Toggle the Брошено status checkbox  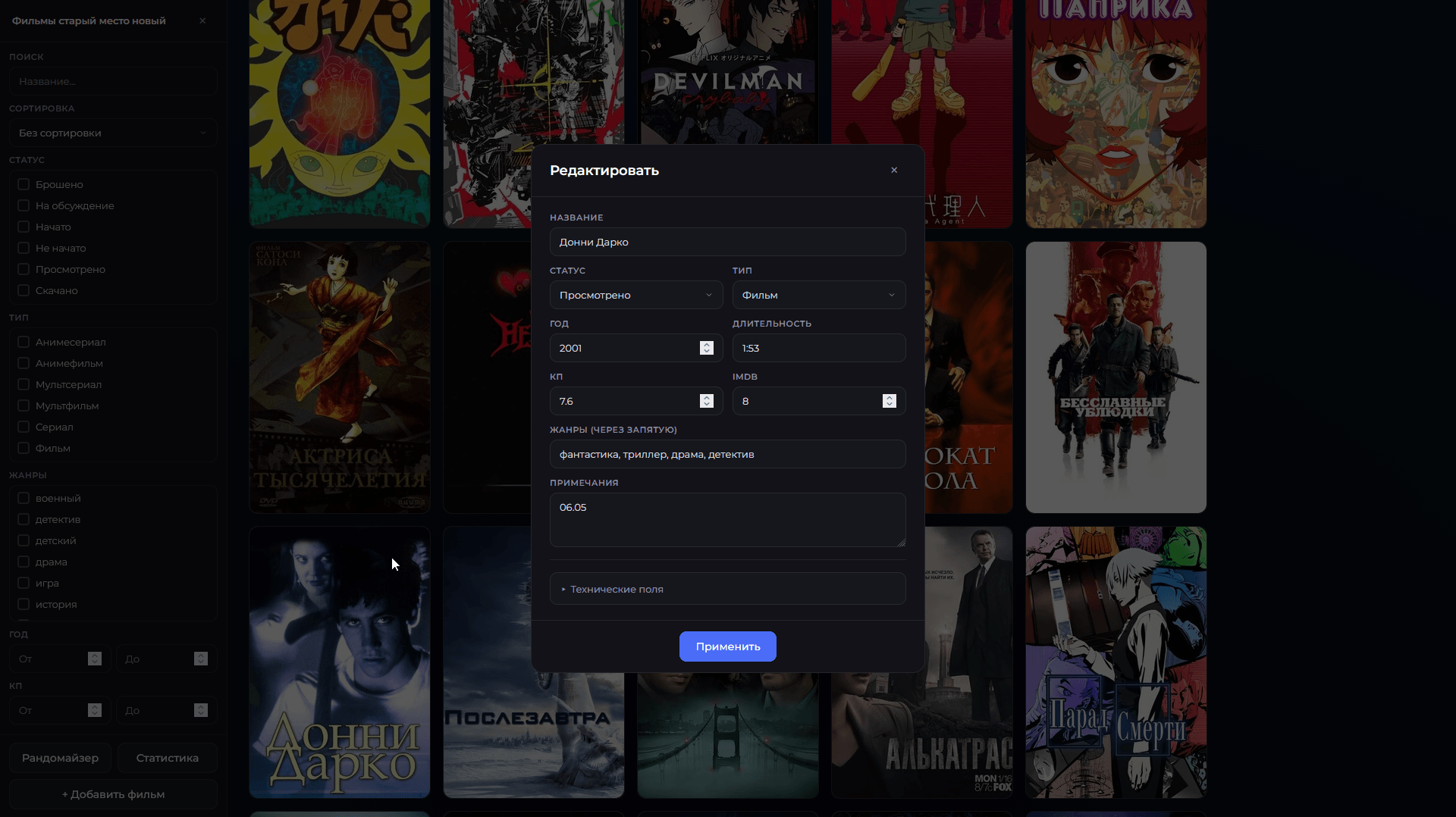(x=24, y=184)
